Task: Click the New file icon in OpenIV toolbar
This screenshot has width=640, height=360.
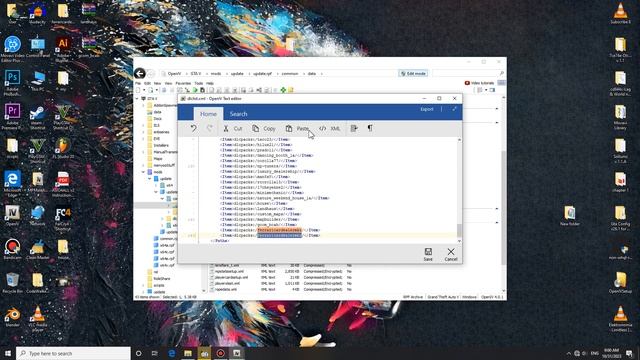Action: [x=138, y=90]
